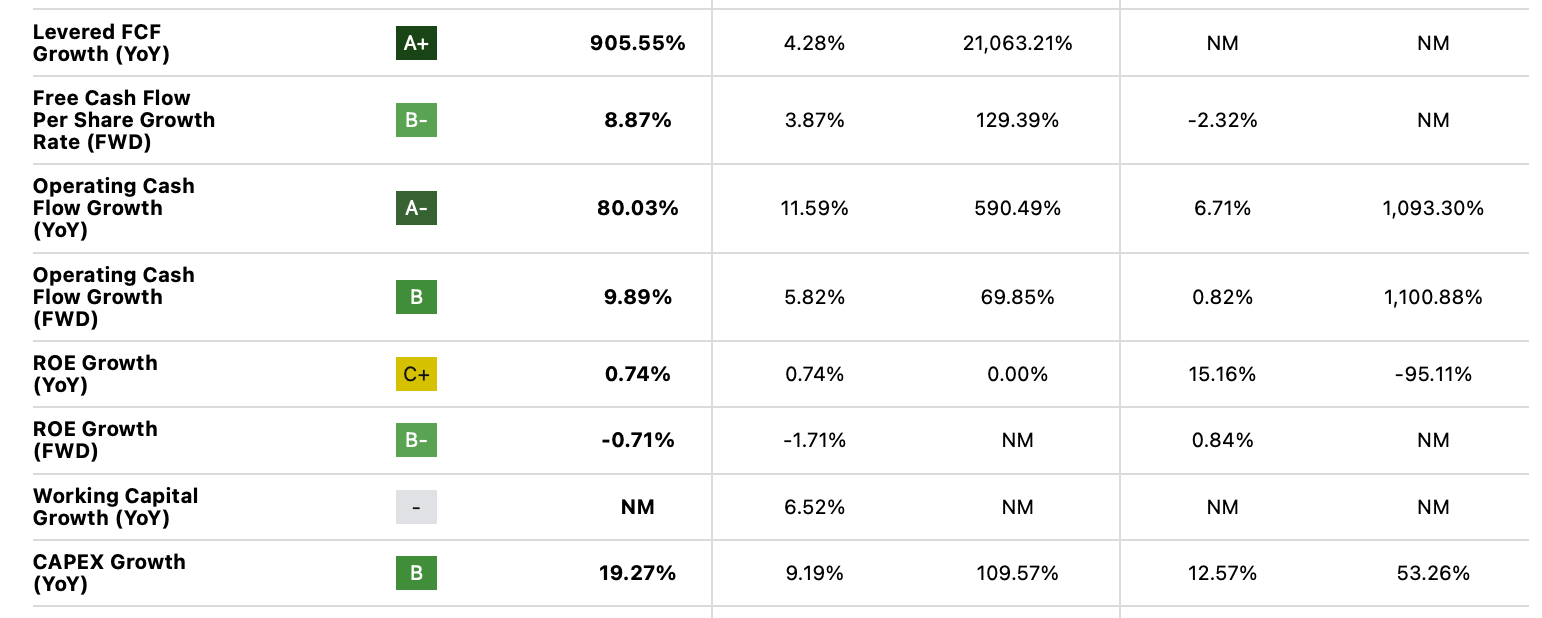Click the gray dash badge for Working Capital Growth

416,507
